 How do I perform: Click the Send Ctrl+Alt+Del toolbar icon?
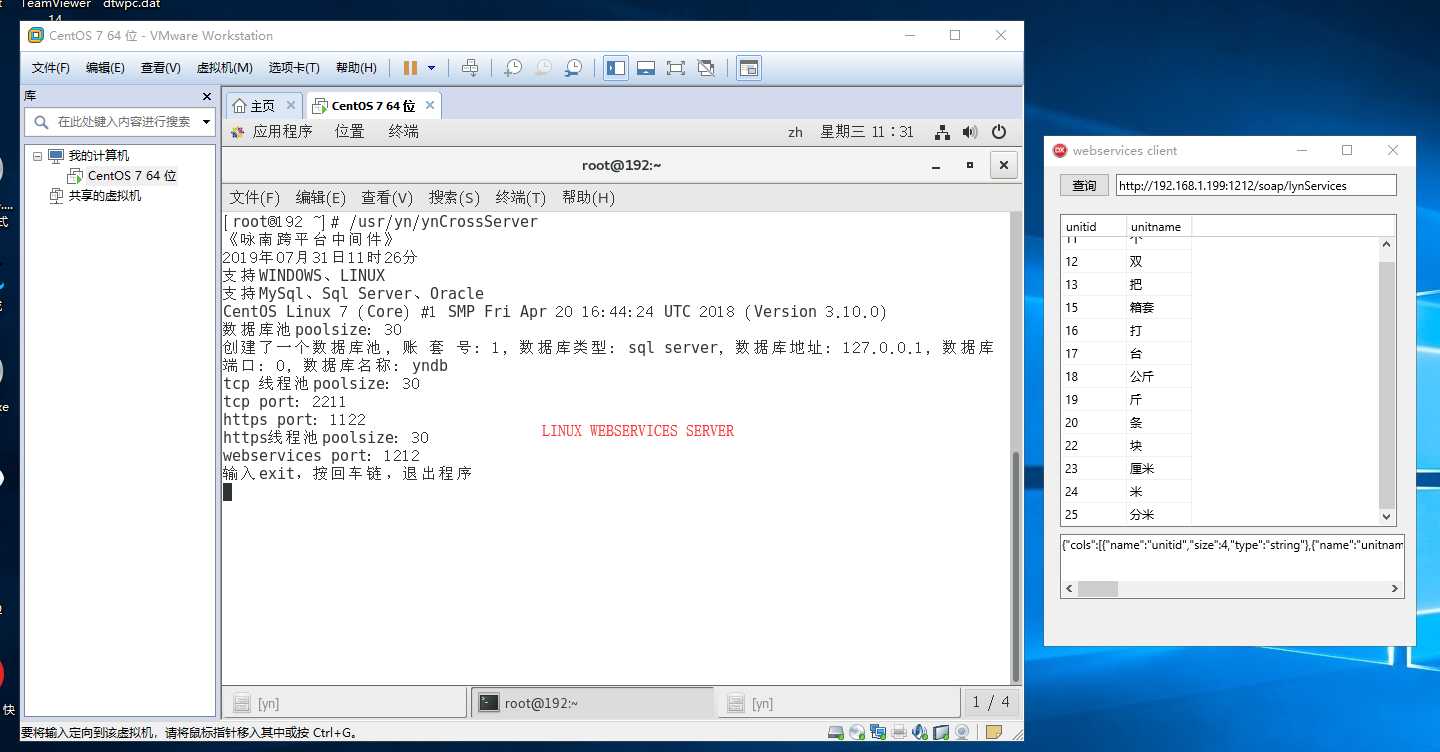(x=470, y=68)
